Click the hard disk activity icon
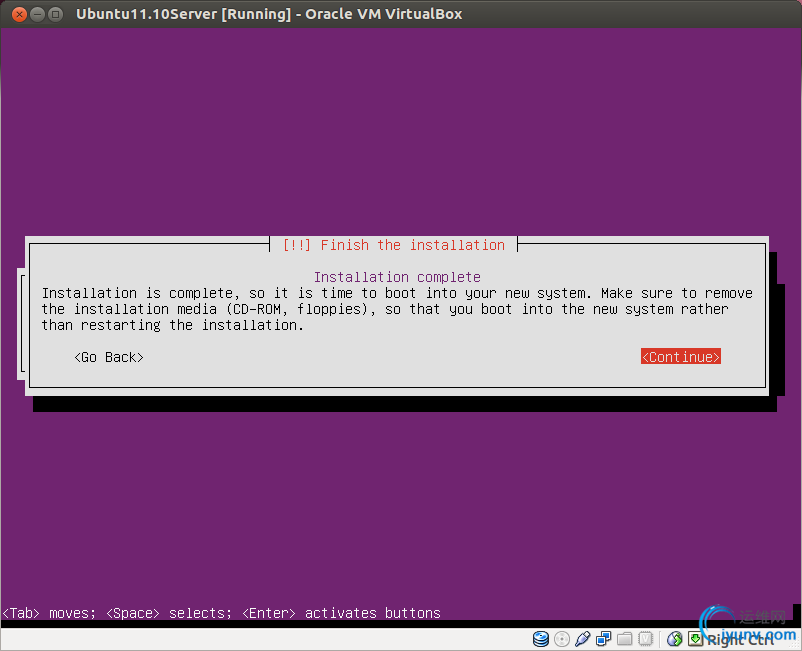The width and height of the screenshot is (802, 651). coord(541,639)
